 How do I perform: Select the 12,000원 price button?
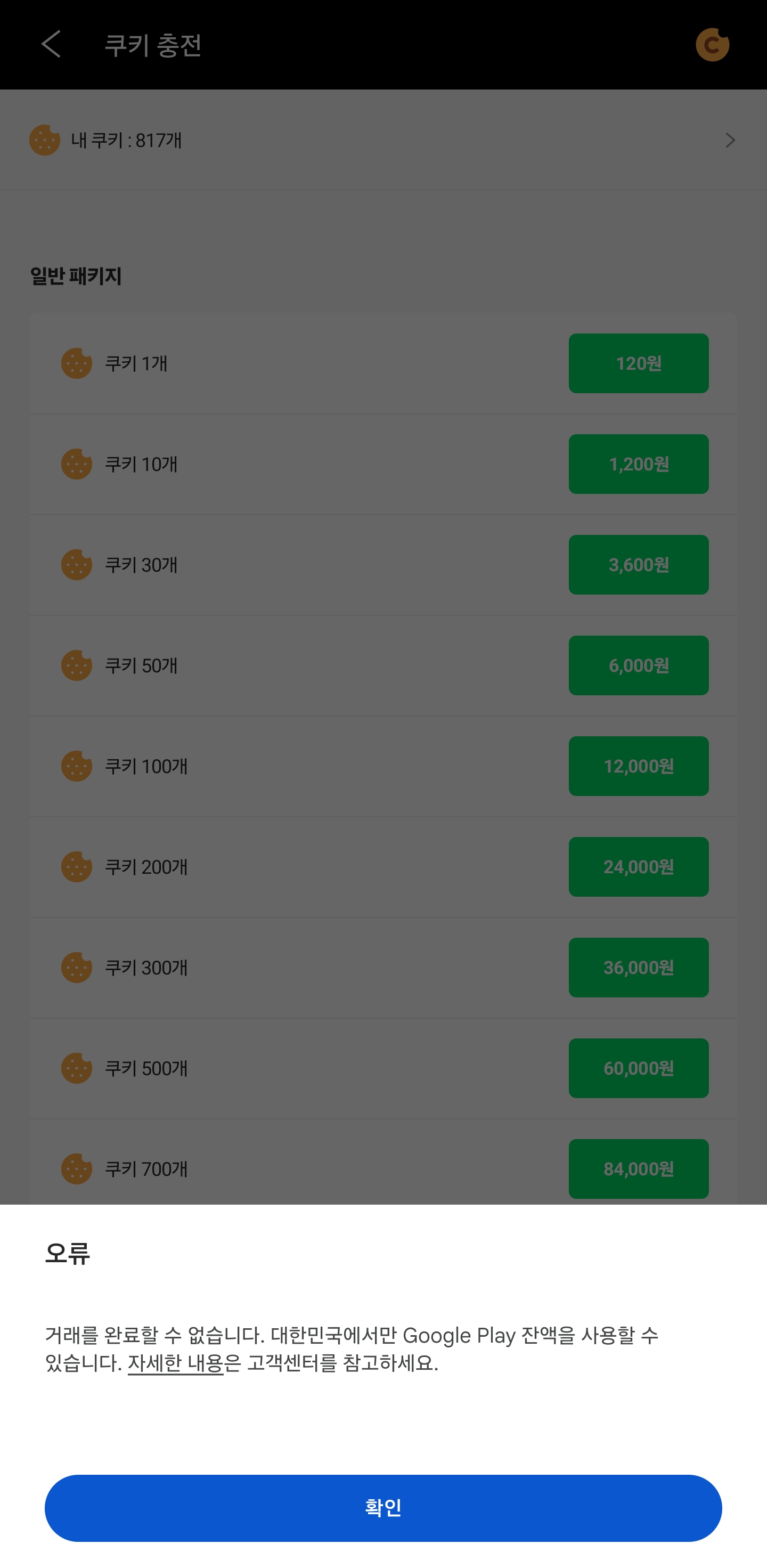pos(638,766)
